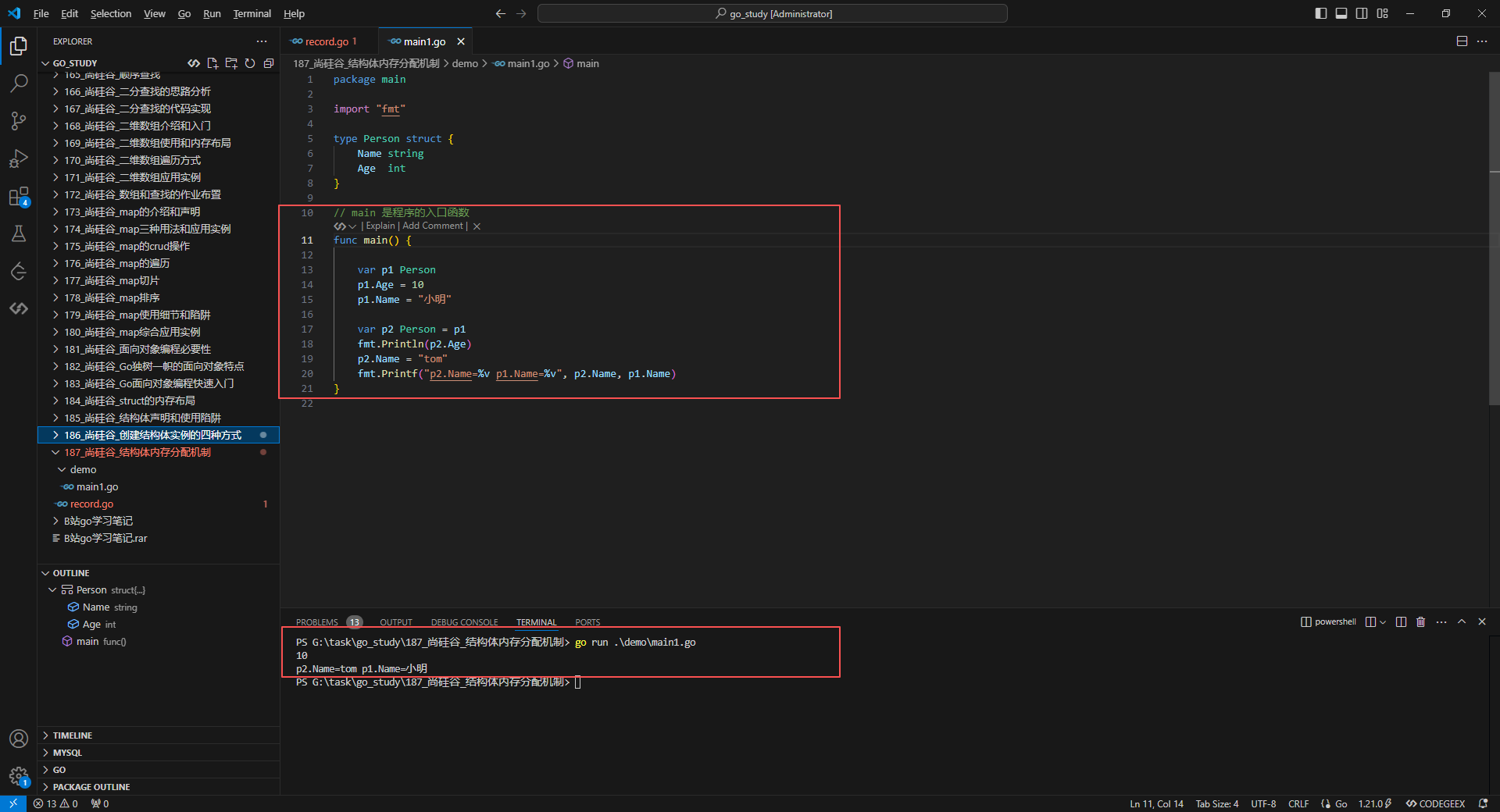Expand the TIMELINE section
This screenshot has height=812, width=1500.
(159, 735)
